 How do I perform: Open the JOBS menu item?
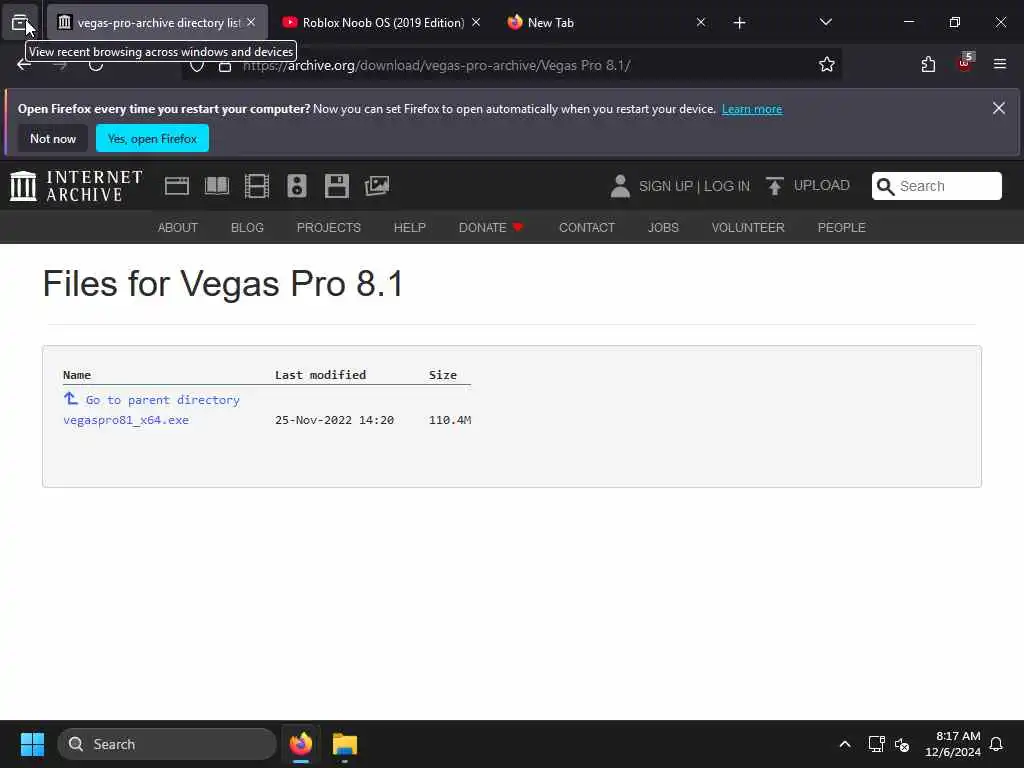tap(663, 227)
